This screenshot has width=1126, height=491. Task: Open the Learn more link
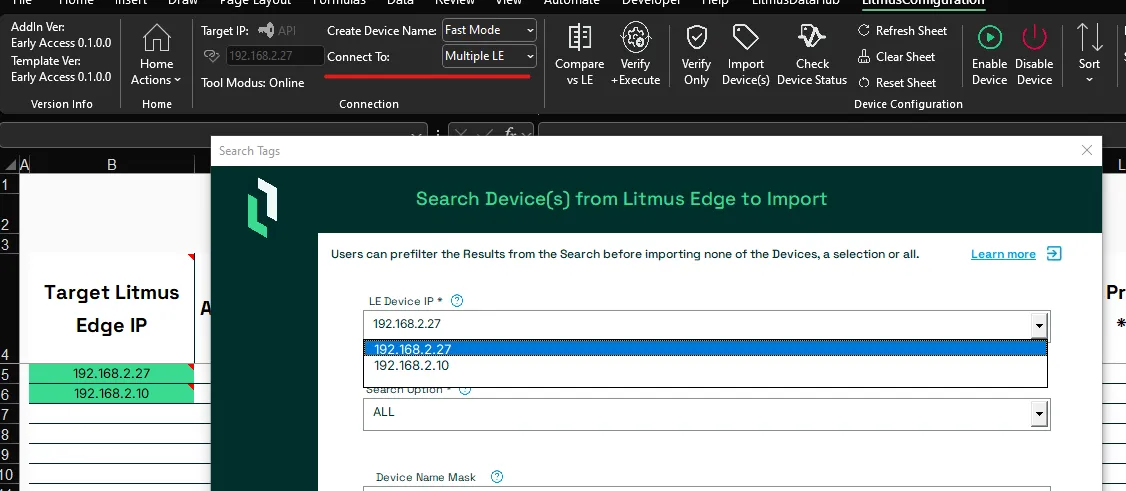(1002, 254)
